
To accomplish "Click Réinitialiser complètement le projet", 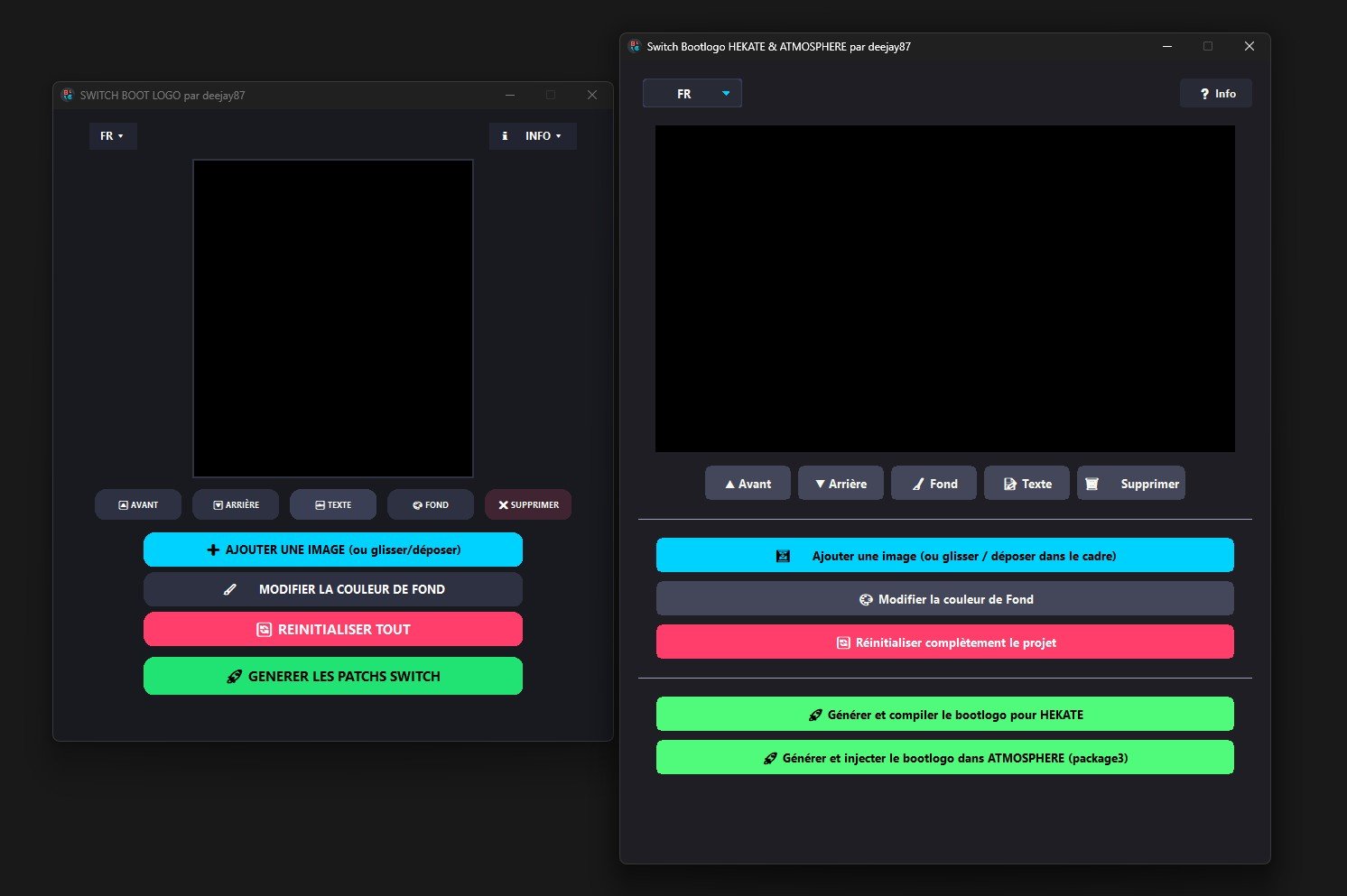I will 945,642.
